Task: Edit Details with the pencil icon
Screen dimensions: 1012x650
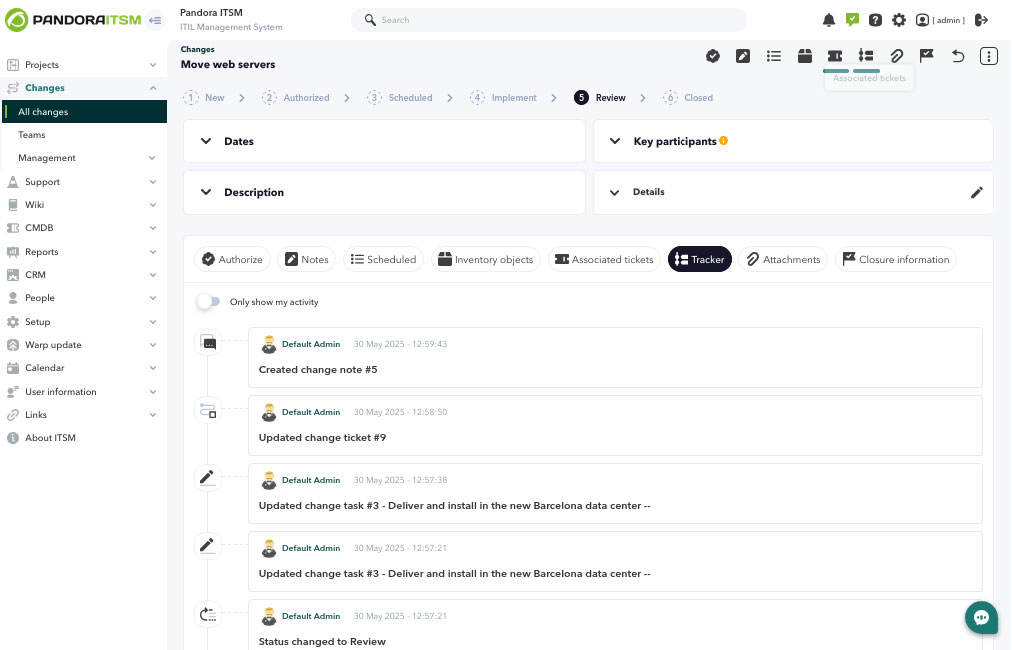Action: tap(977, 192)
